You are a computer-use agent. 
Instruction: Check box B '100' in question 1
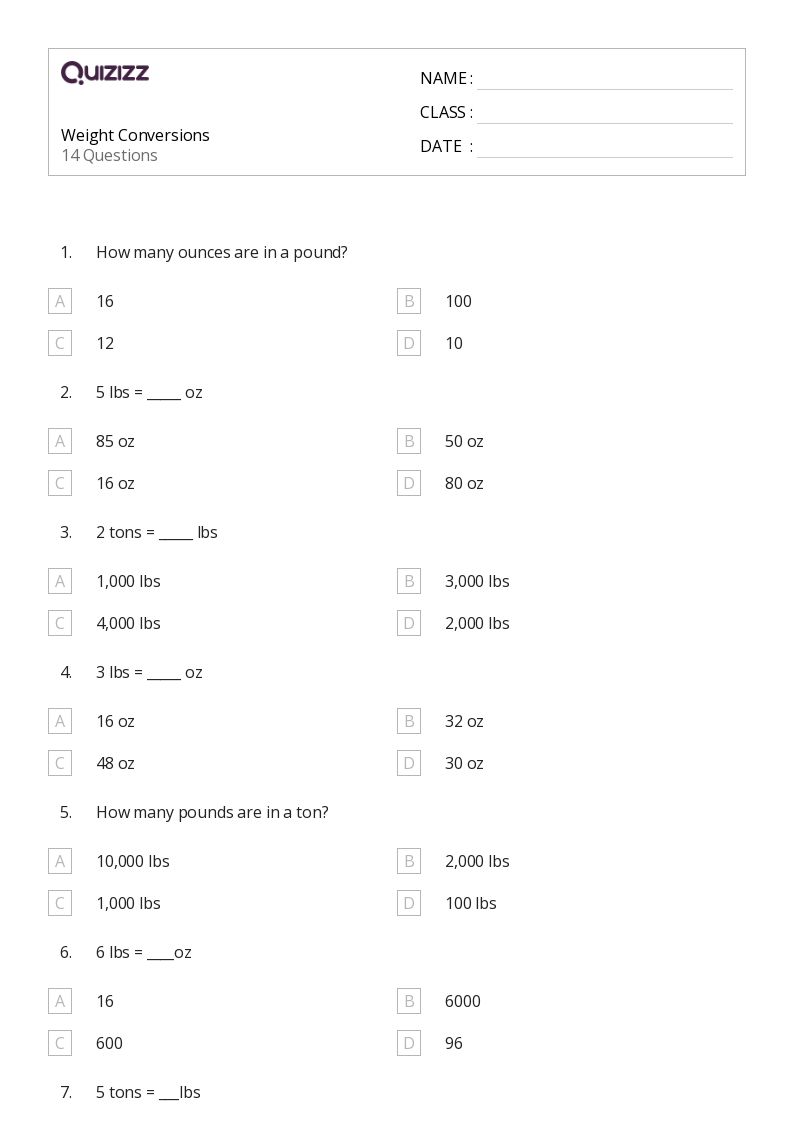(x=409, y=301)
